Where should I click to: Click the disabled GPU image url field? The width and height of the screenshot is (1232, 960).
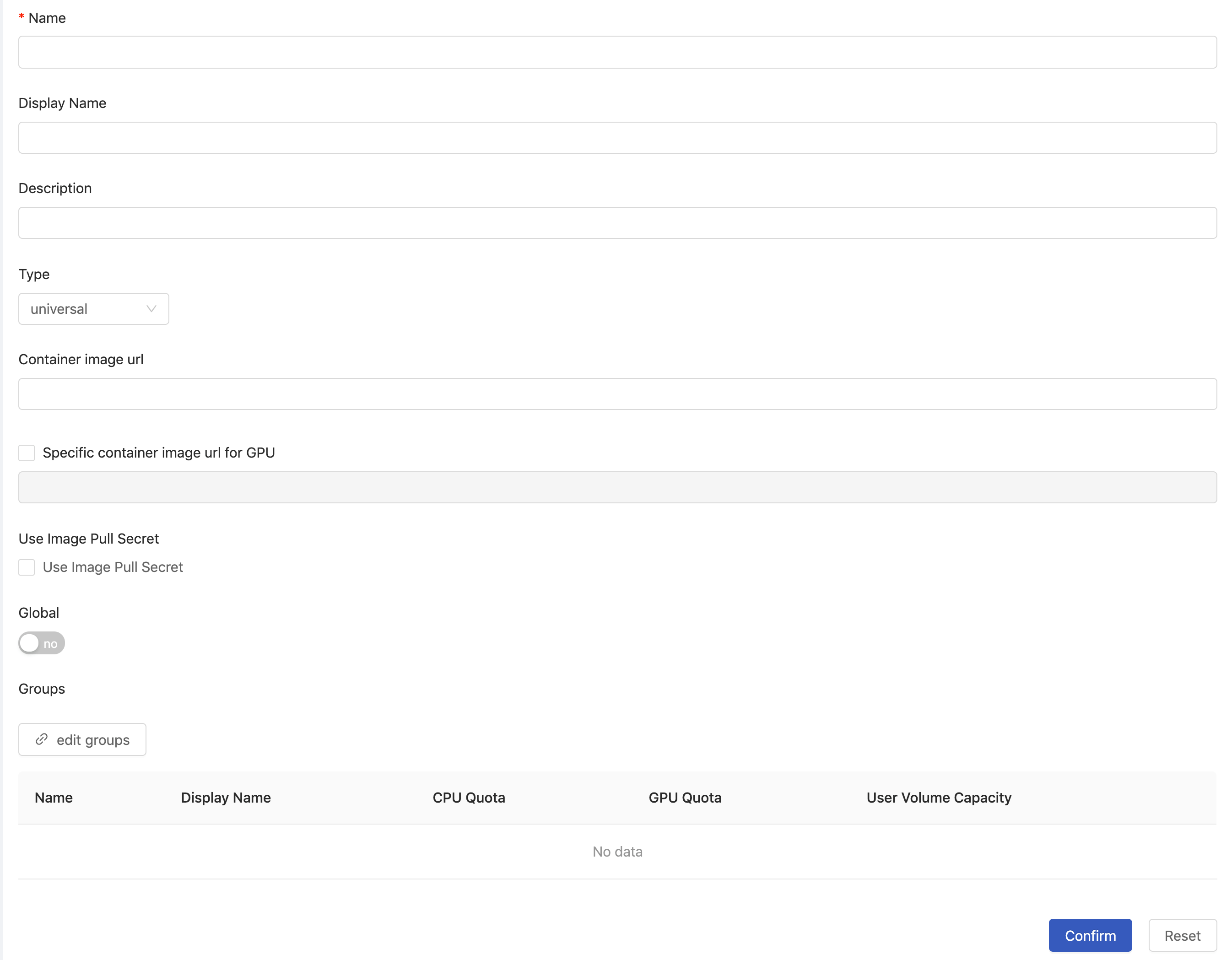click(x=617, y=487)
